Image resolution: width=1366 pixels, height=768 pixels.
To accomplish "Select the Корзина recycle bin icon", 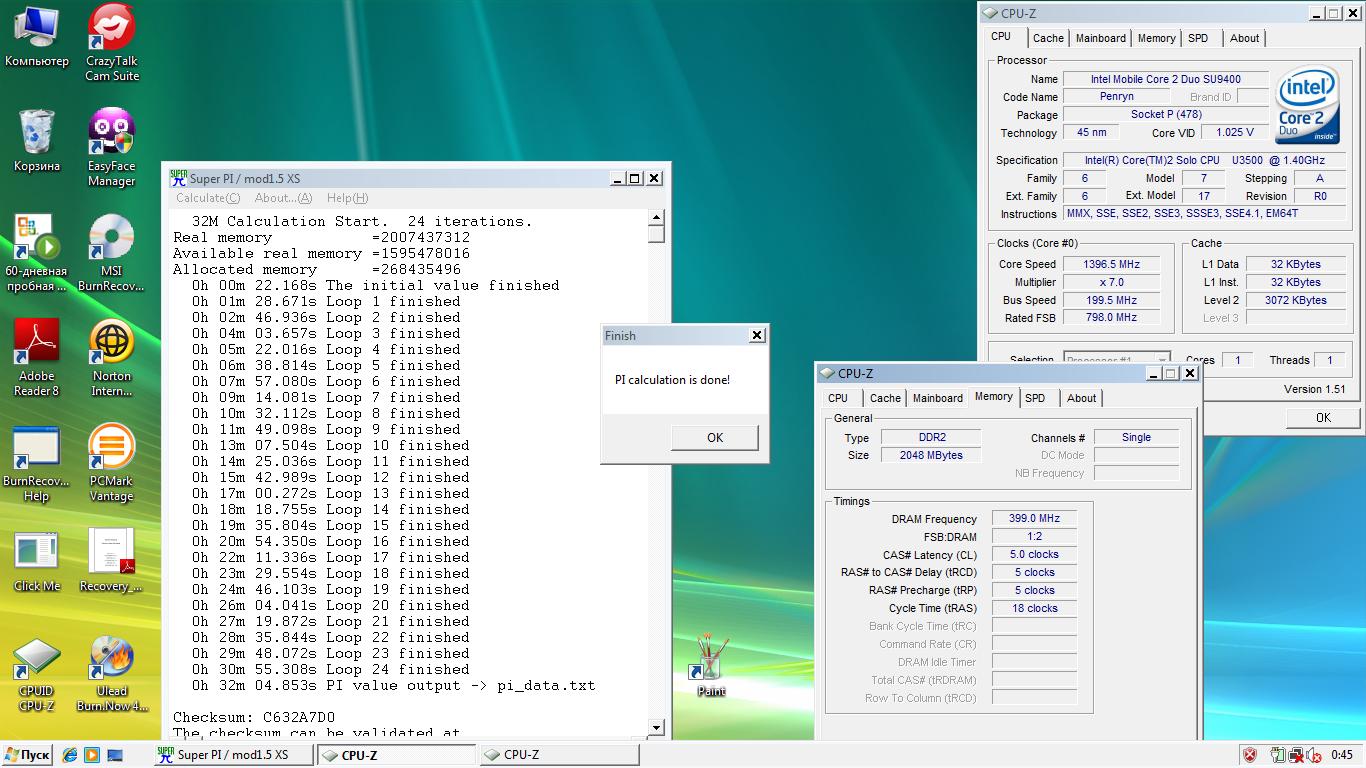I will pos(36,141).
